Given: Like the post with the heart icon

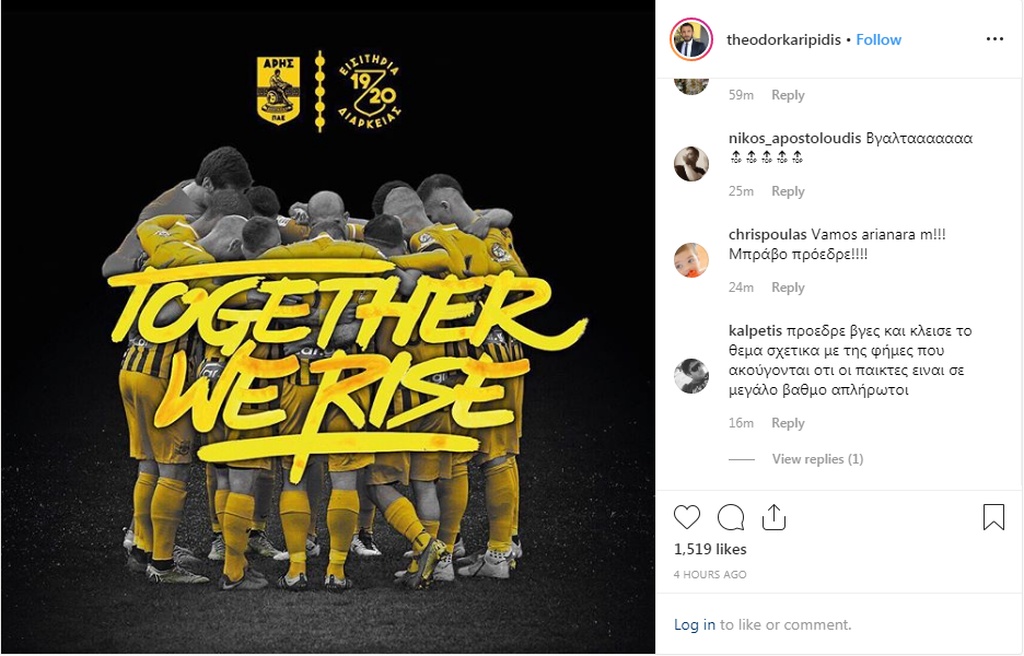Looking at the screenshot, I should tap(686, 517).
